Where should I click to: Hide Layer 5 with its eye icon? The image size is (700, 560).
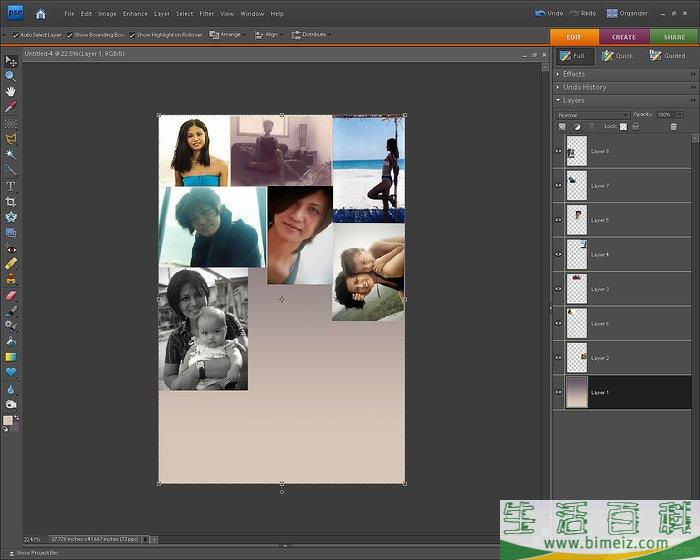point(558,220)
